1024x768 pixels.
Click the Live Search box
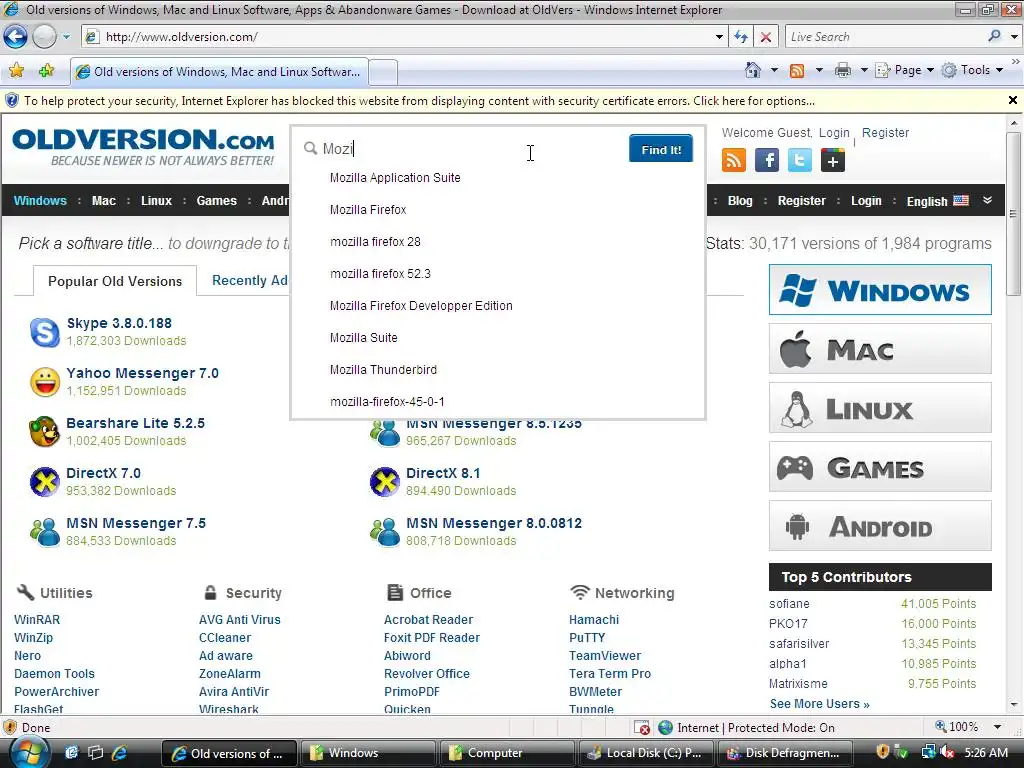(885, 37)
